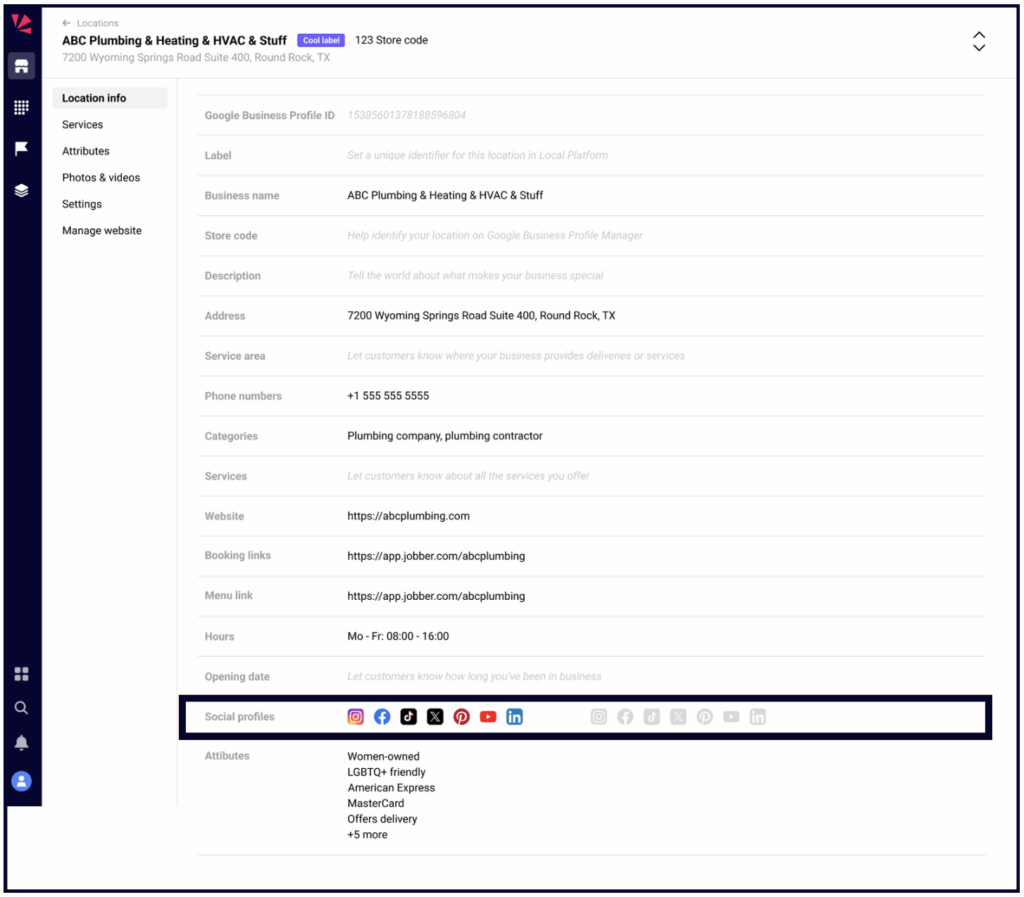Open the grid dots icon in sidebar

click(x=21, y=107)
